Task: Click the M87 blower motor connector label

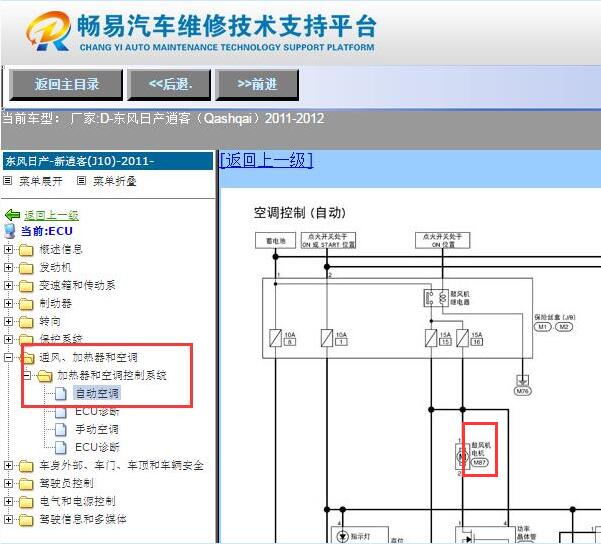Action: [x=479, y=462]
